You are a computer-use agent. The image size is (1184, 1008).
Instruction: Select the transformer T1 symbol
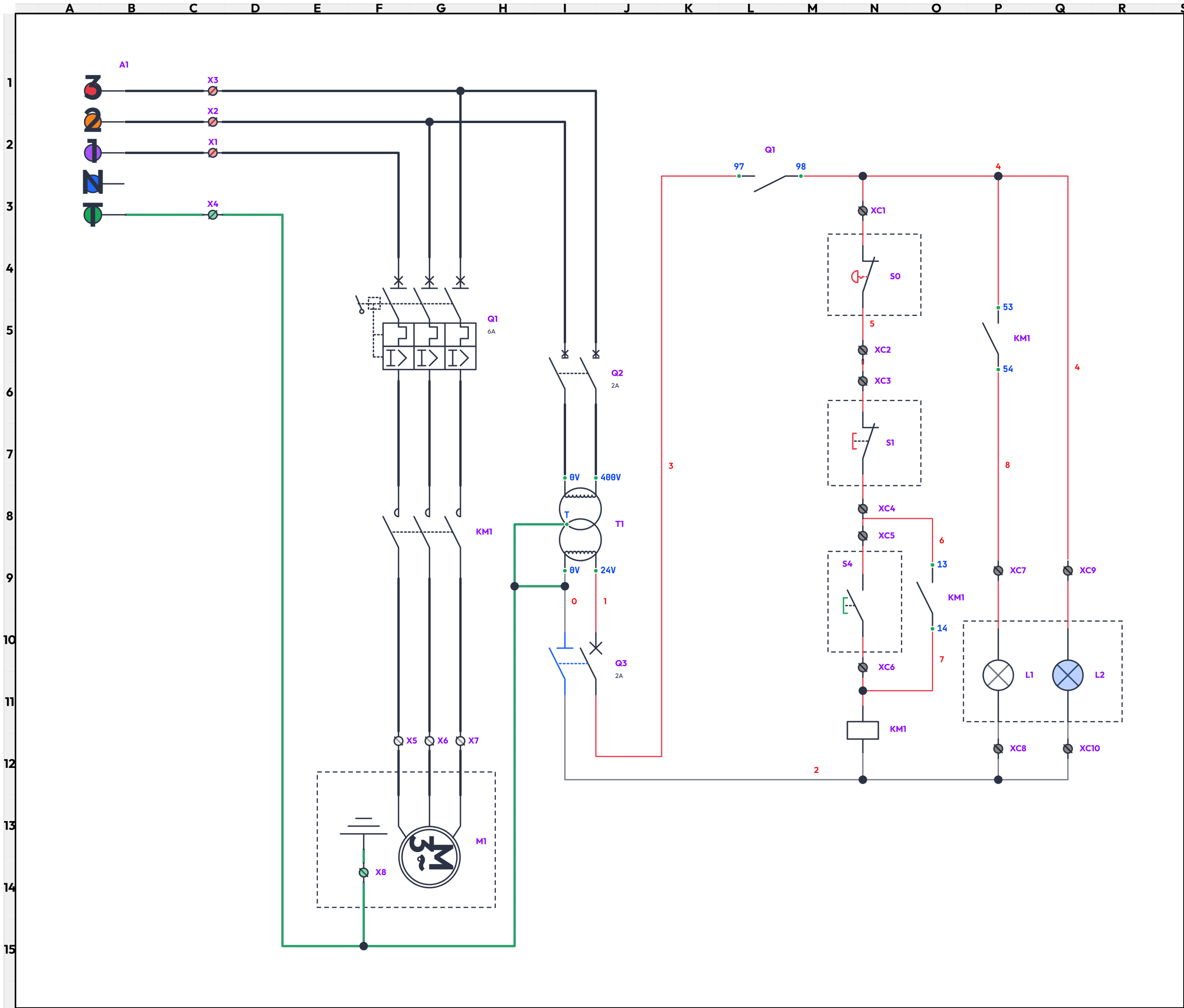point(580,524)
